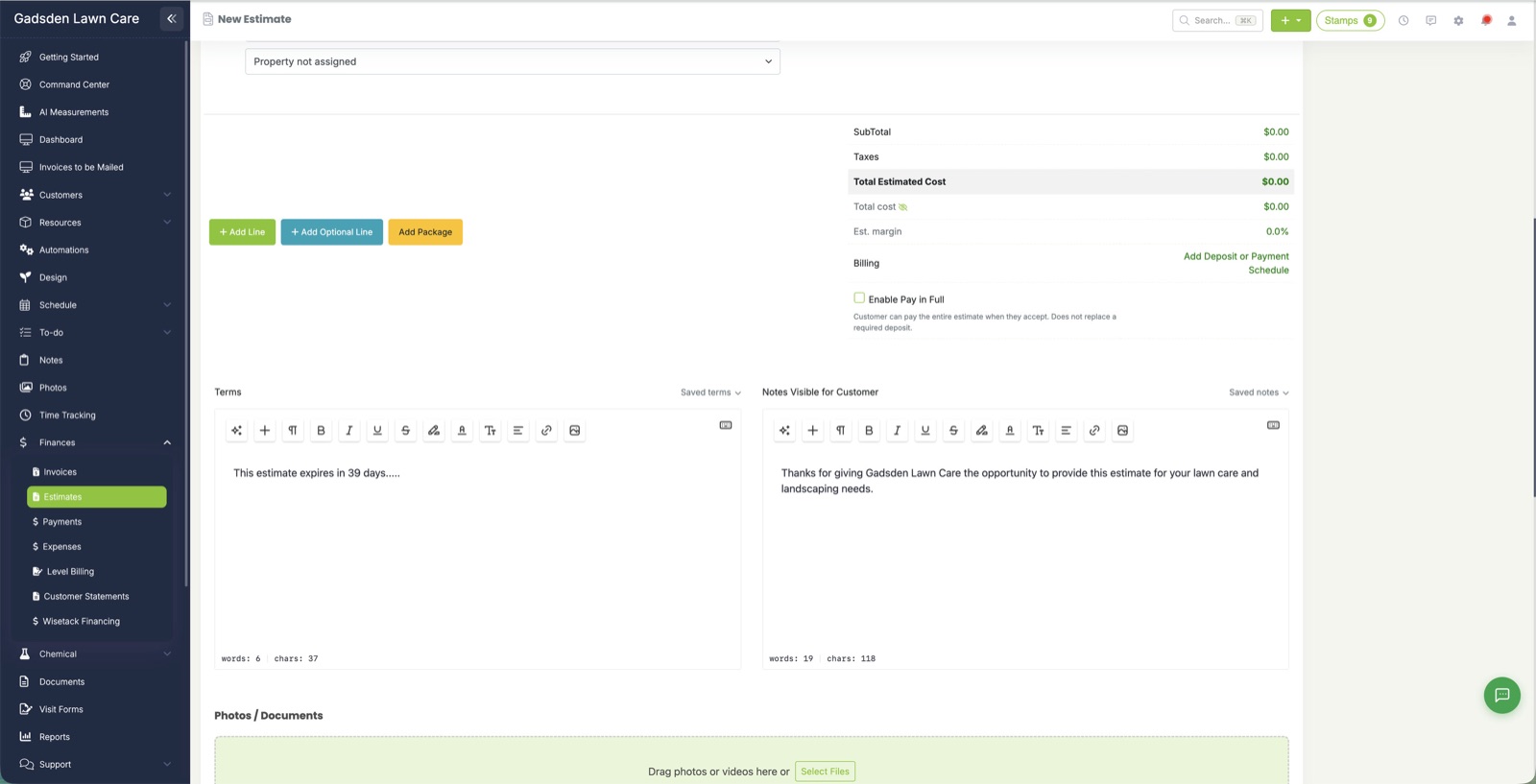Click the Search field in top bar
Screen dimensions: 1536x784
(1217, 20)
